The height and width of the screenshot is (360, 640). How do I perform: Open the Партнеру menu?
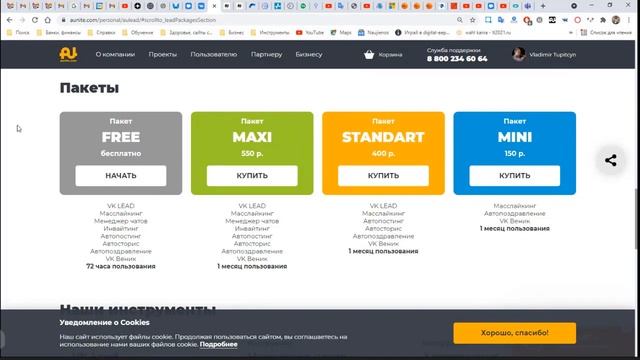coord(267,54)
